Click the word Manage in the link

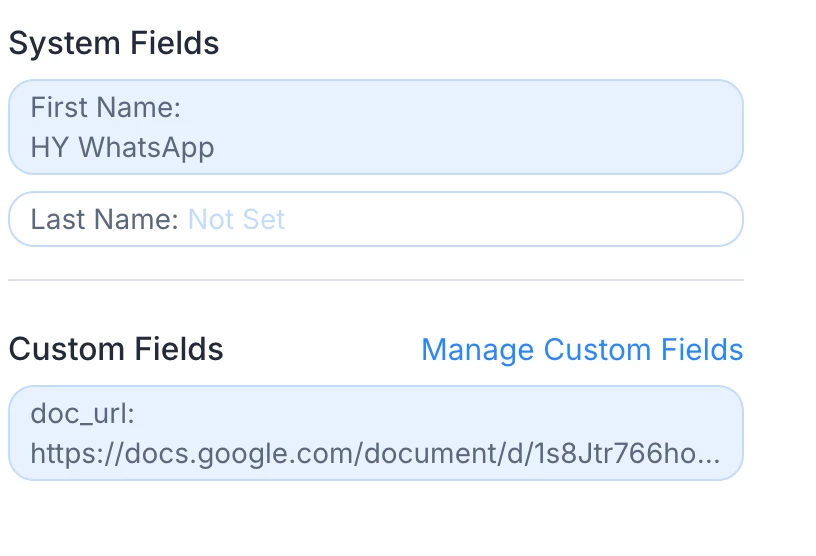[x=477, y=350]
